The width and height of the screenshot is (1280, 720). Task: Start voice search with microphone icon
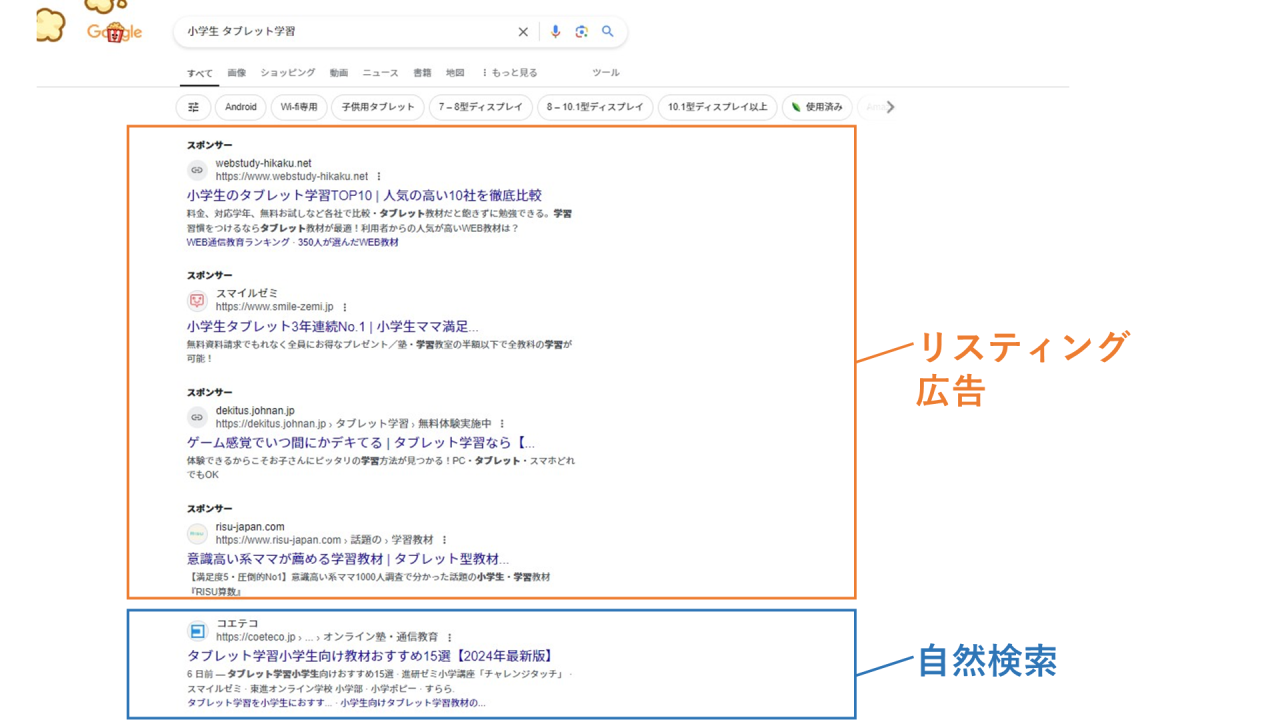point(556,32)
